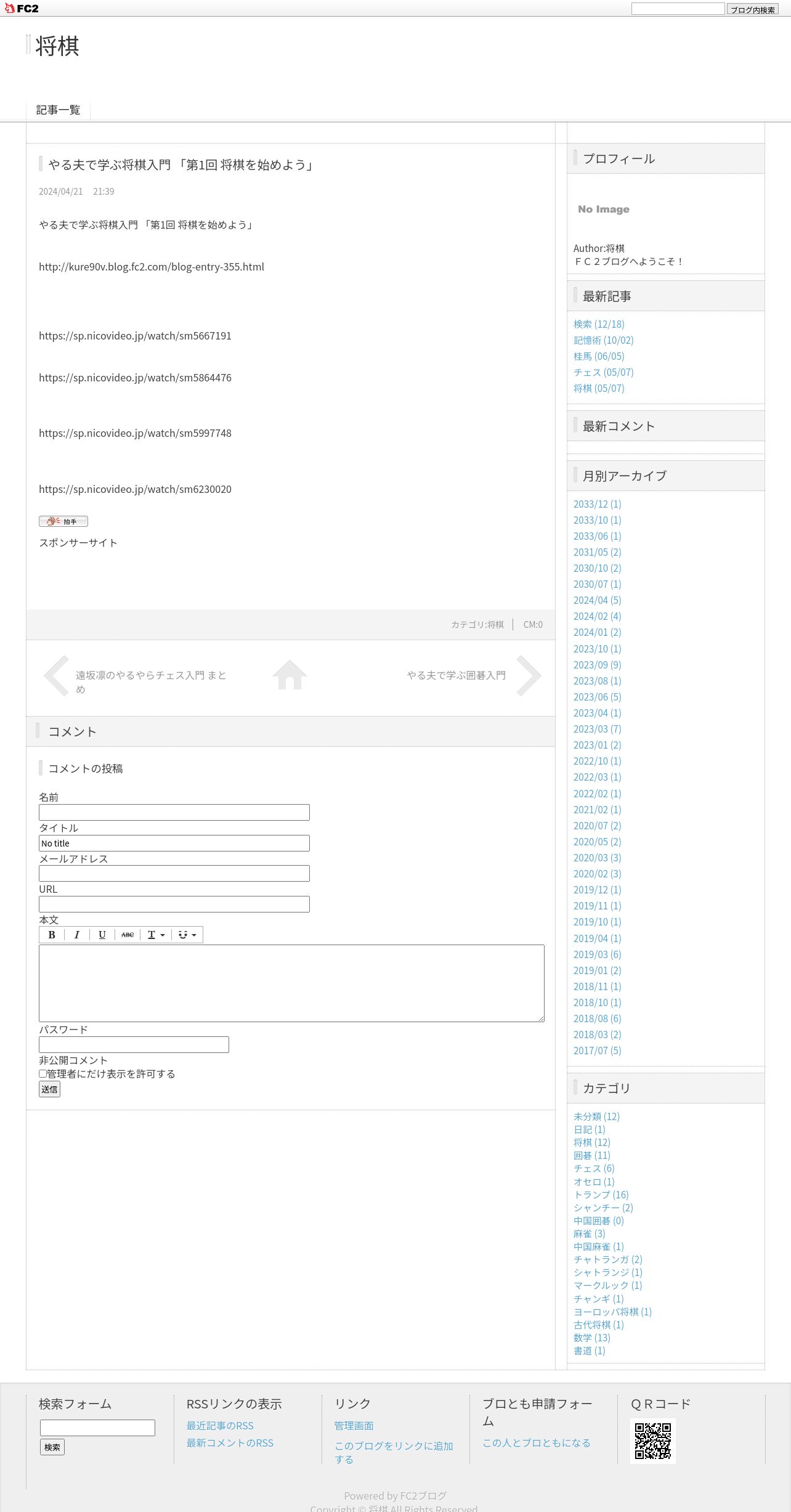This screenshot has height=1512, width=791.
Task: Open recent article チェス (05/07)
Action: (x=604, y=372)
